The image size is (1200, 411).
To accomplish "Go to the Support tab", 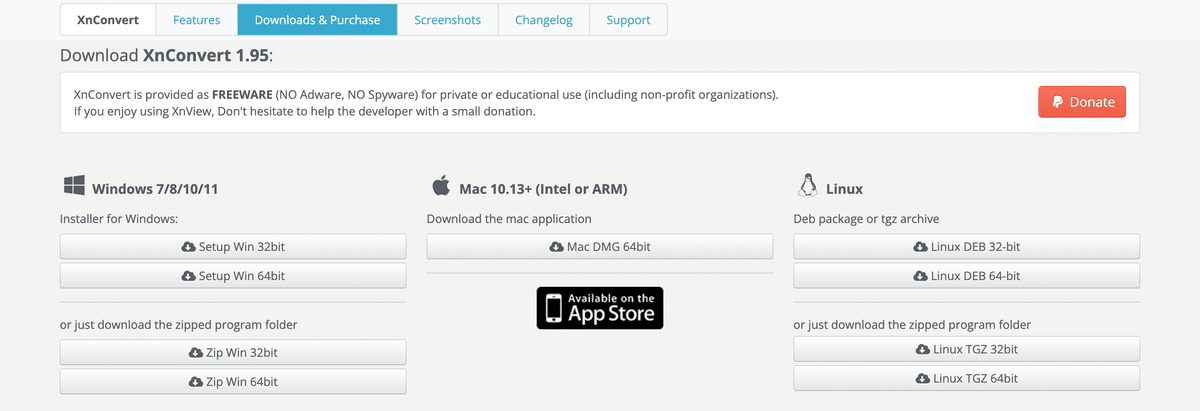I will [628, 20].
